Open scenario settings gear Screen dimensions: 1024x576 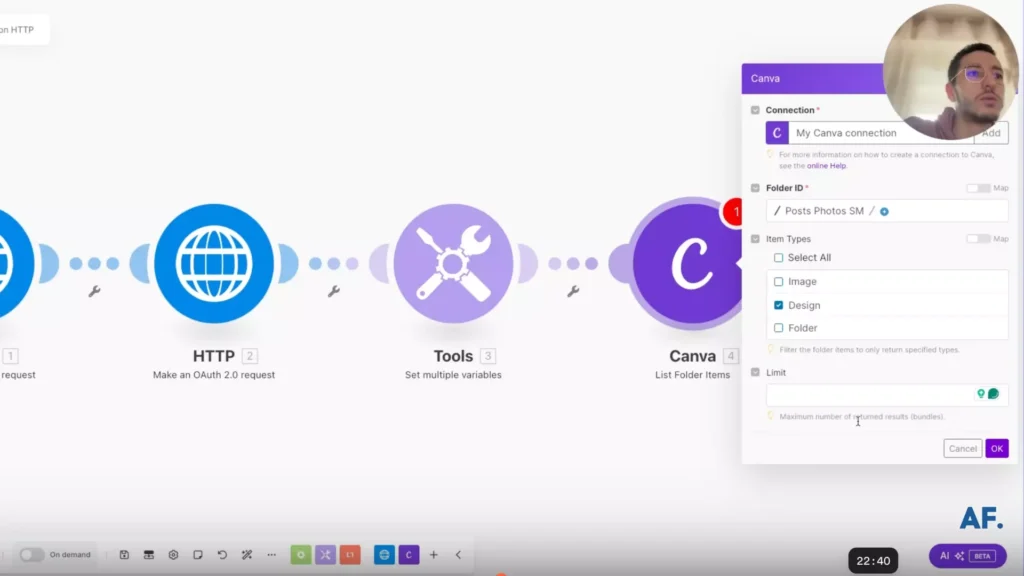pos(173,554)
